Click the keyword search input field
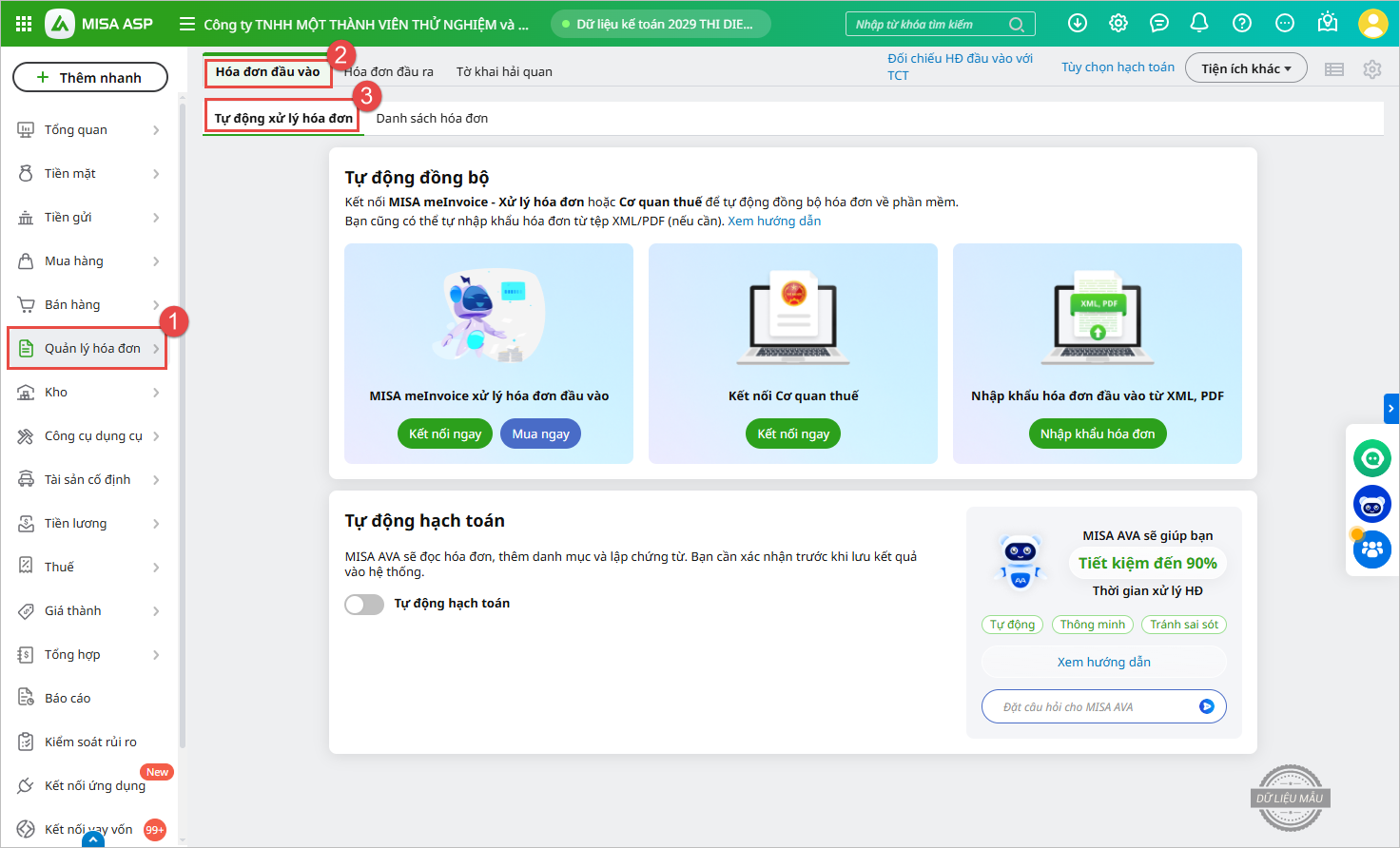Viewport: 1400px width, 848px height. pos(927,24)
